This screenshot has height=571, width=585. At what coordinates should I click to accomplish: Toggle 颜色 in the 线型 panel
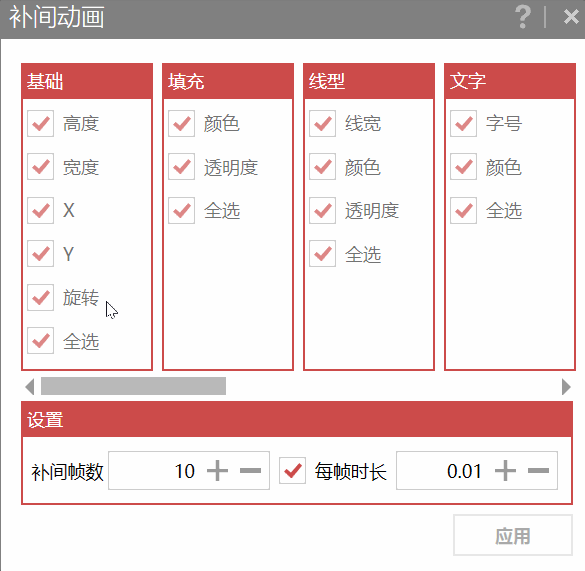(x=323, y=167)
